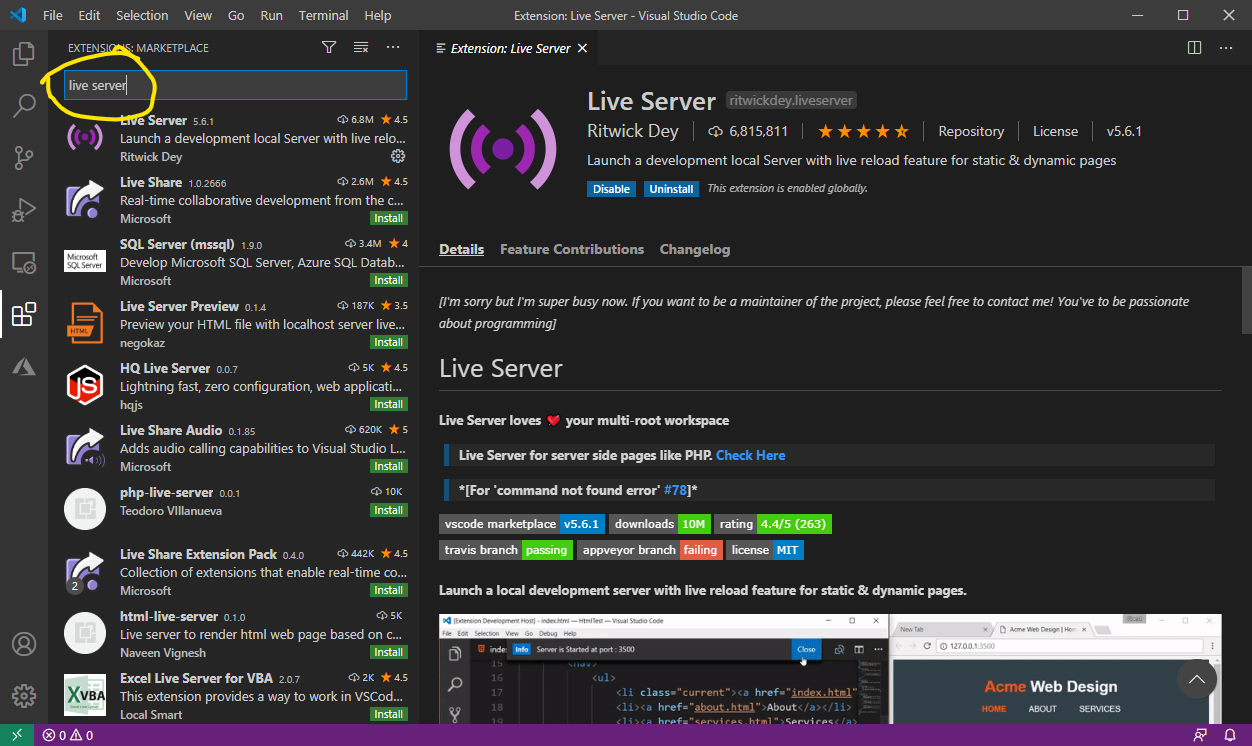
Task: Open the Source Control view
Action: pos(24,158)
